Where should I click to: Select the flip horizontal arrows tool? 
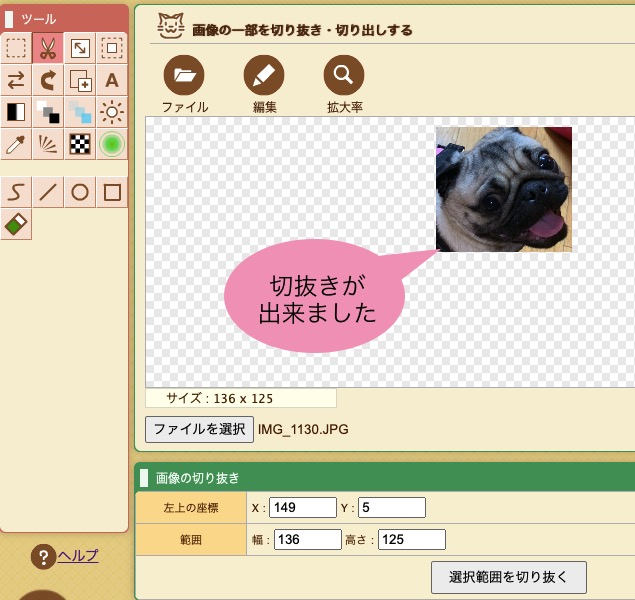[16, 80]
